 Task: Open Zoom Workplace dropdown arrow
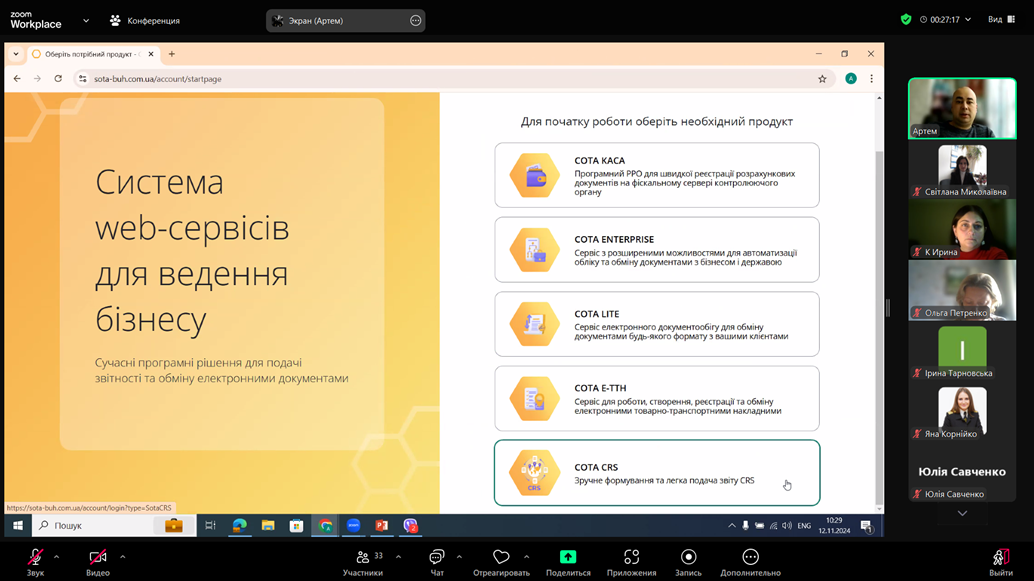(86, 20)
